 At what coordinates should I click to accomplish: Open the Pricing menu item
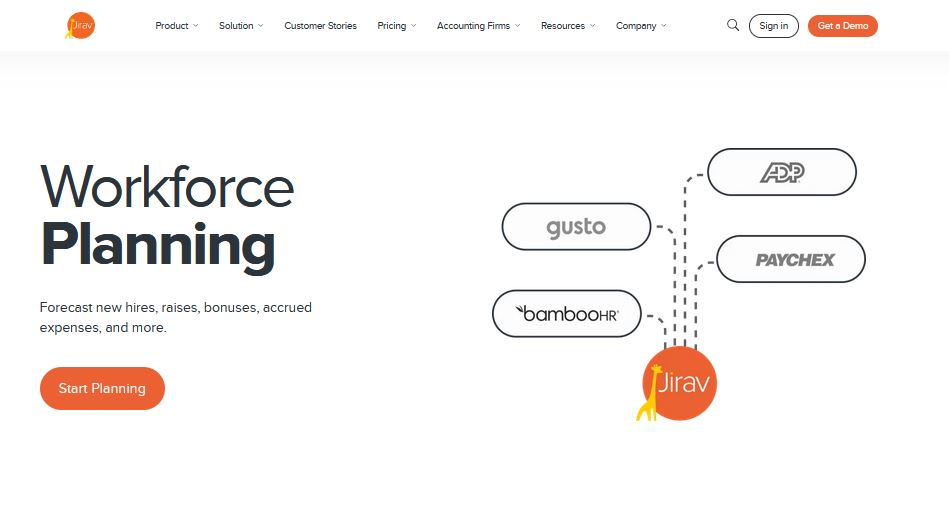pos(392,26)
